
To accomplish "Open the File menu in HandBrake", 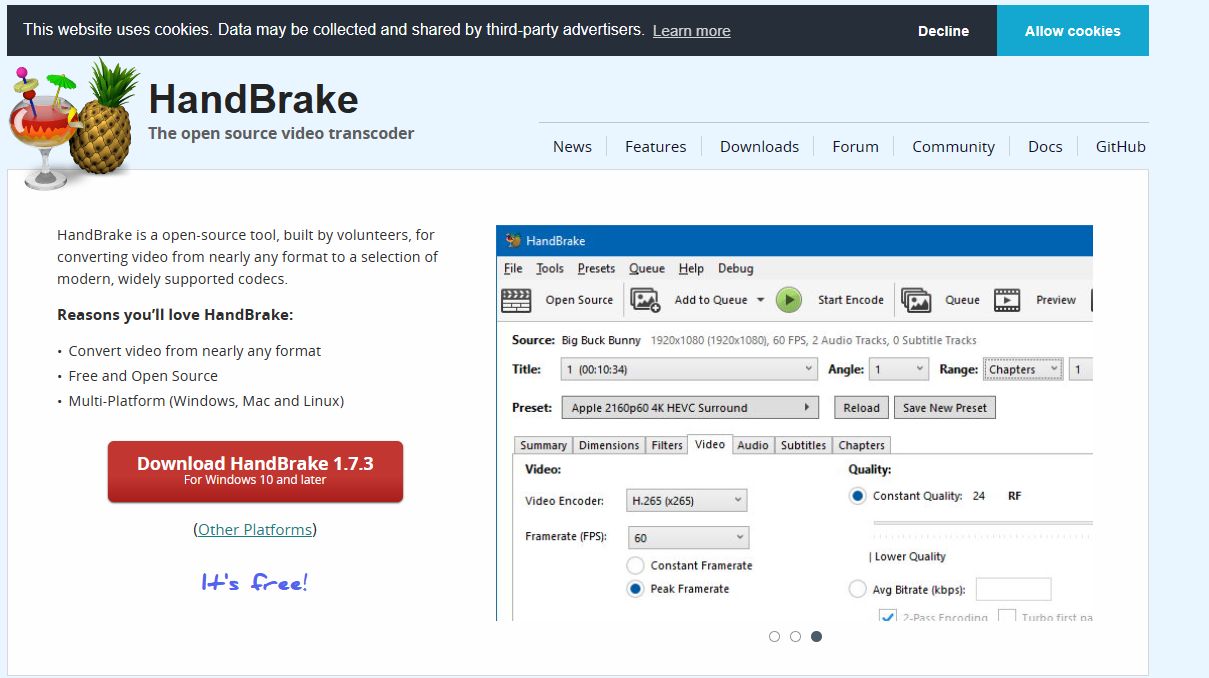I will [513, 269].
